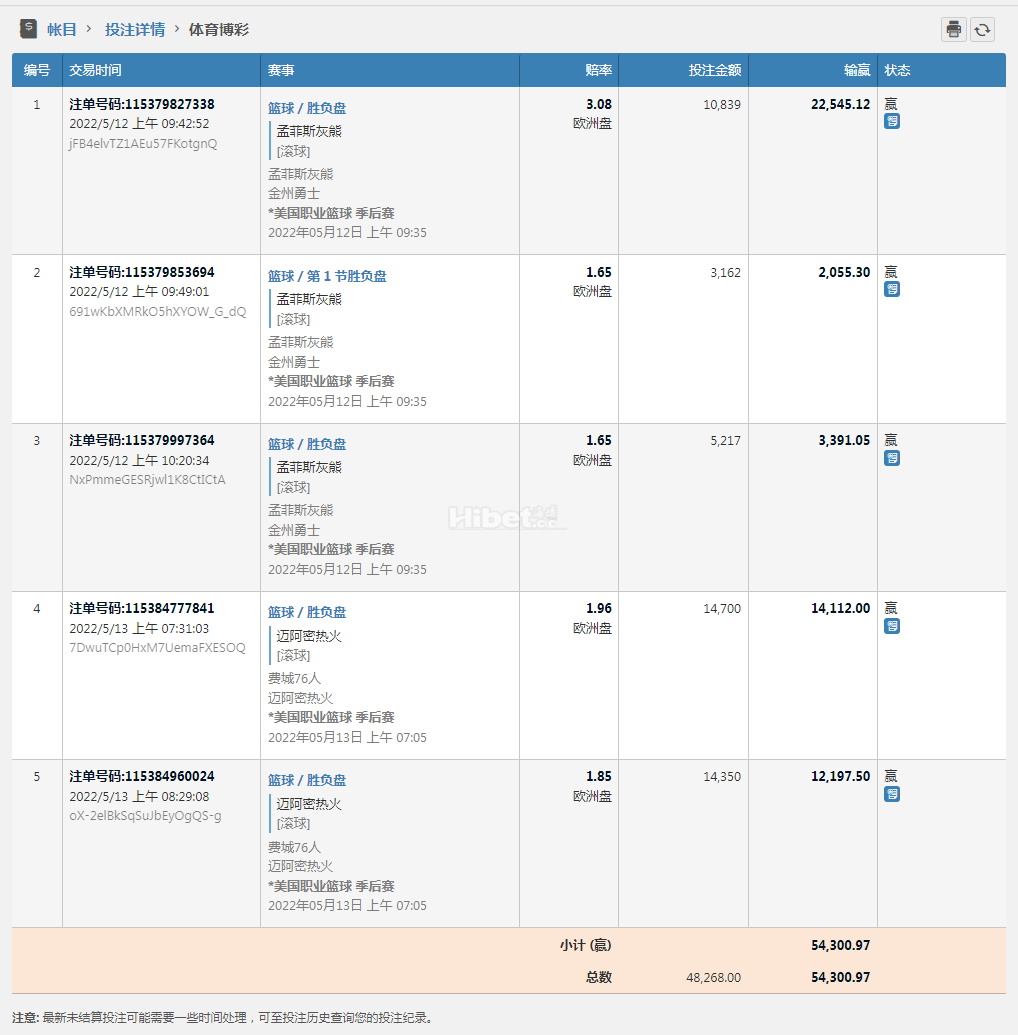Click the total winnings 54,300.97 in 总数 row
1018x1035 pixels.
[x=840, y=977]
